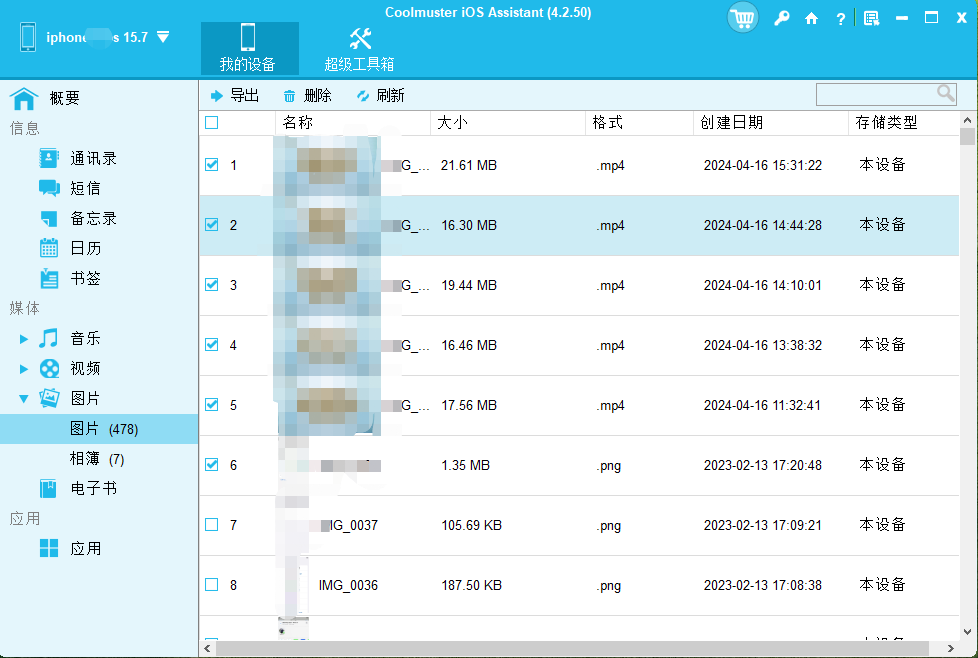Image resolution: width=978 pixels, height=658 pixels.
Task: Sort by the 名称 column header
Action: [352, 123]
